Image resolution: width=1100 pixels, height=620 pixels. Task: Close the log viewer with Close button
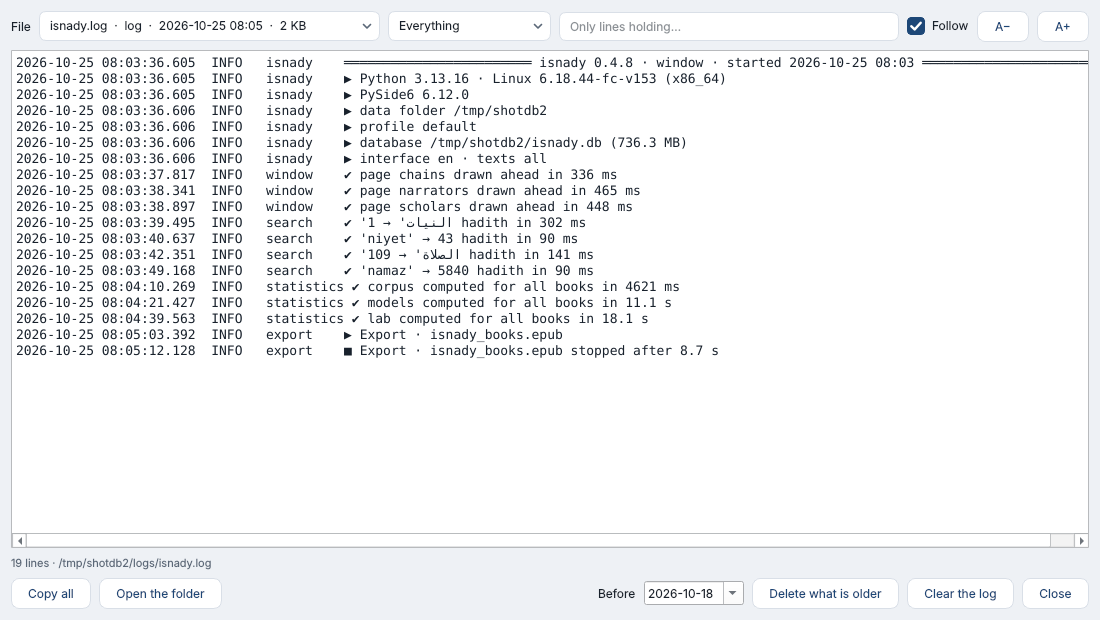(1054, 593)
